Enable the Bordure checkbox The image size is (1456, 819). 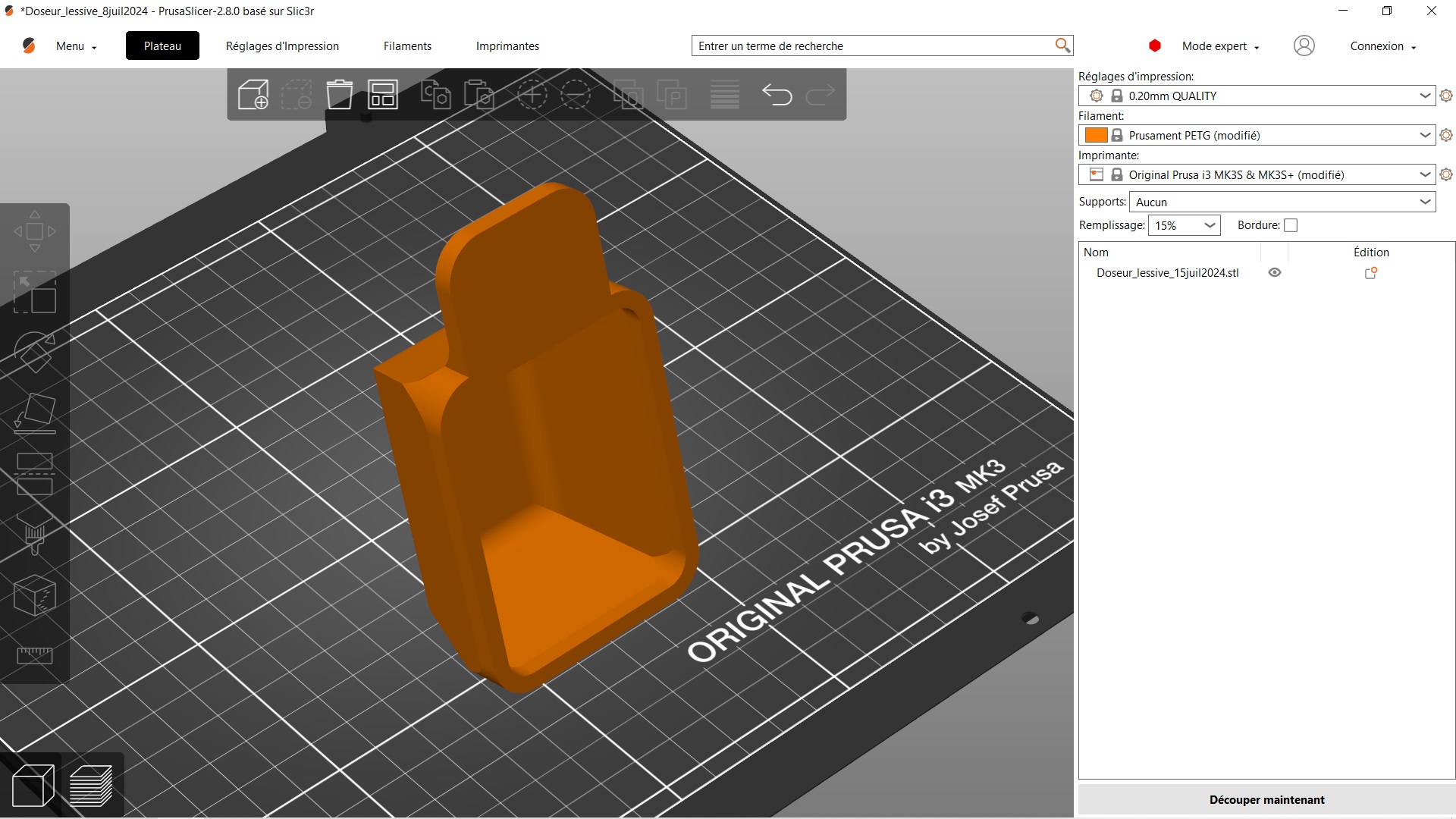tap(1291, 225)
